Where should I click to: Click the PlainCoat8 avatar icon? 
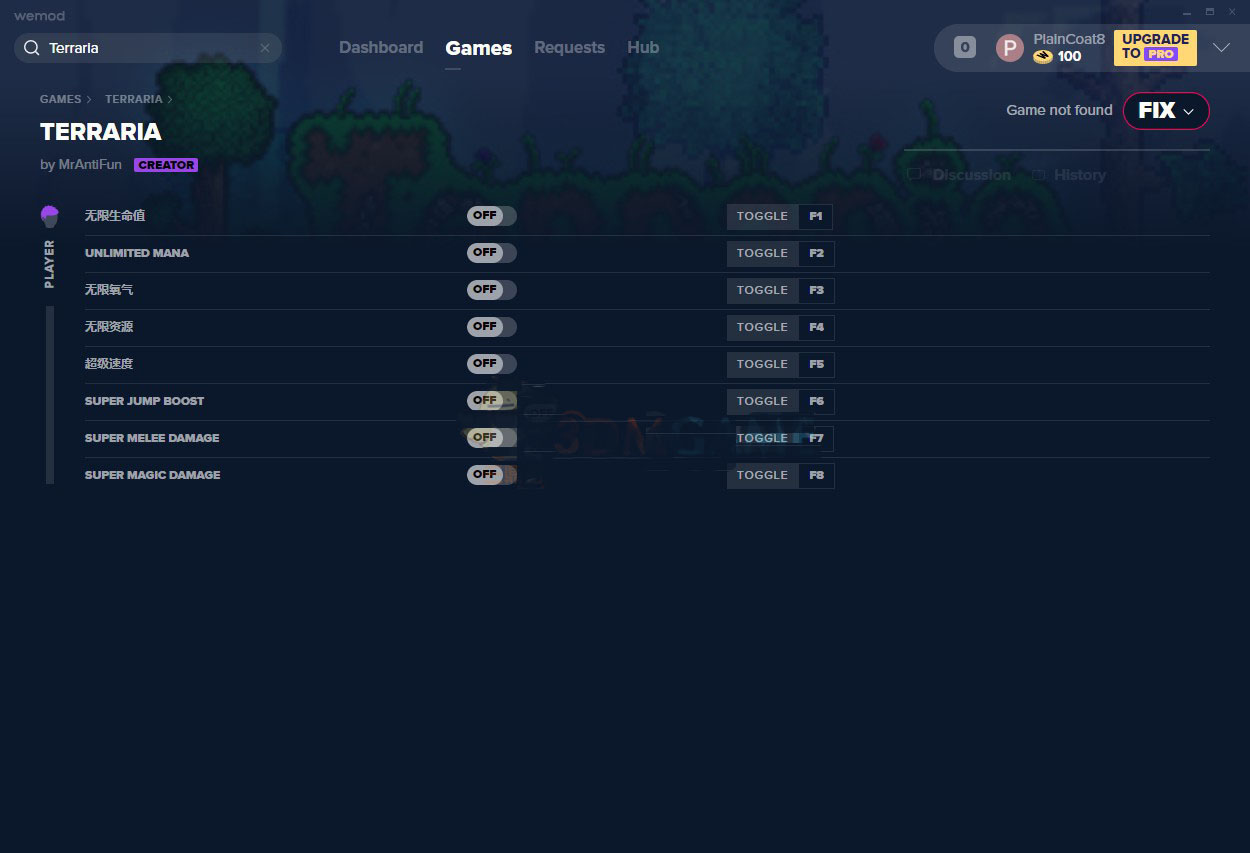(x=1010, y=48)
